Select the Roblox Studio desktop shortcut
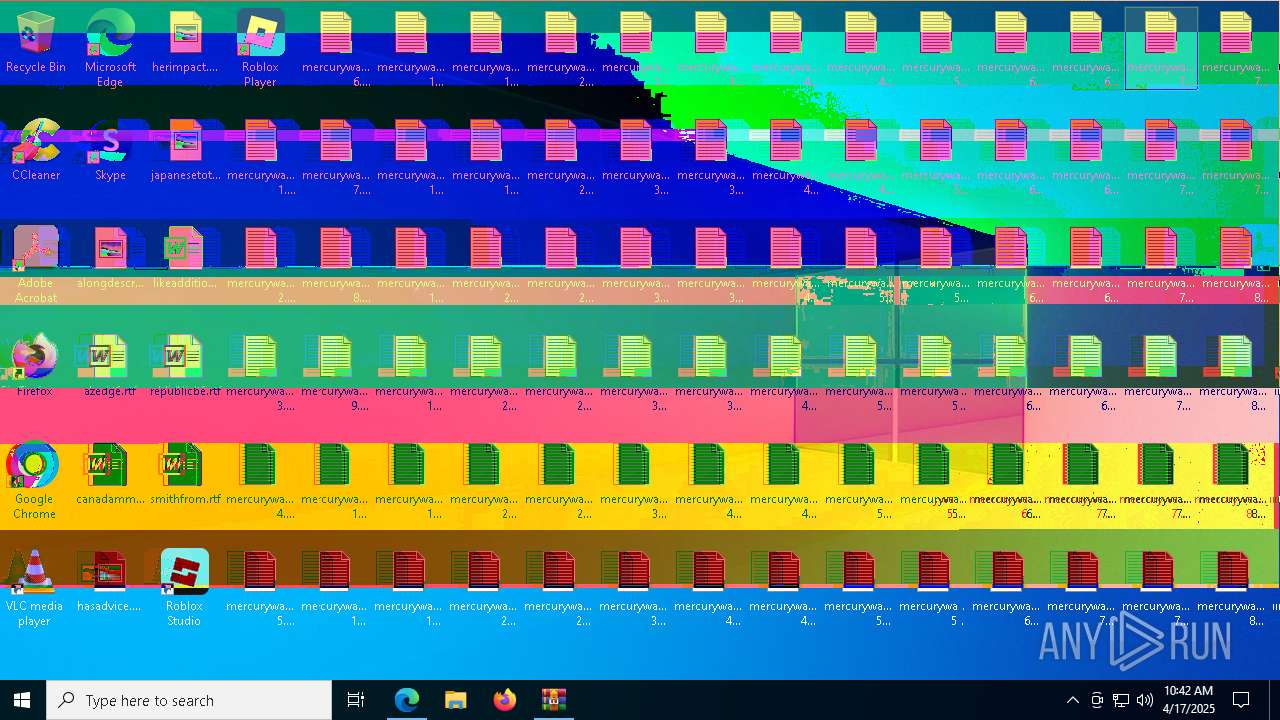Screen dimensions: 1280x720 point(185,588)
